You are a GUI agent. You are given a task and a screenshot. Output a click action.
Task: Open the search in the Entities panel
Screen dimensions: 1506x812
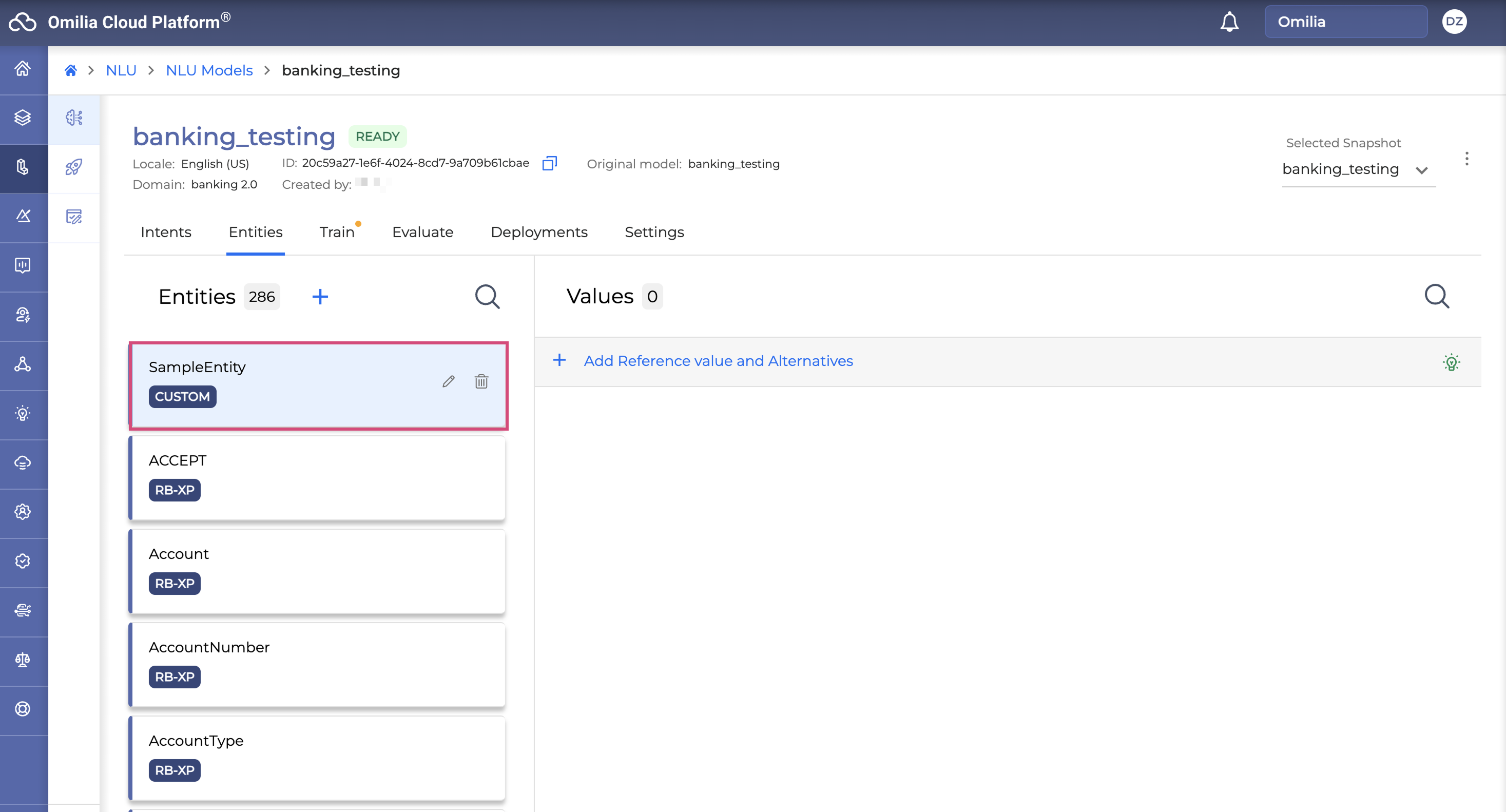coord(487,297)
